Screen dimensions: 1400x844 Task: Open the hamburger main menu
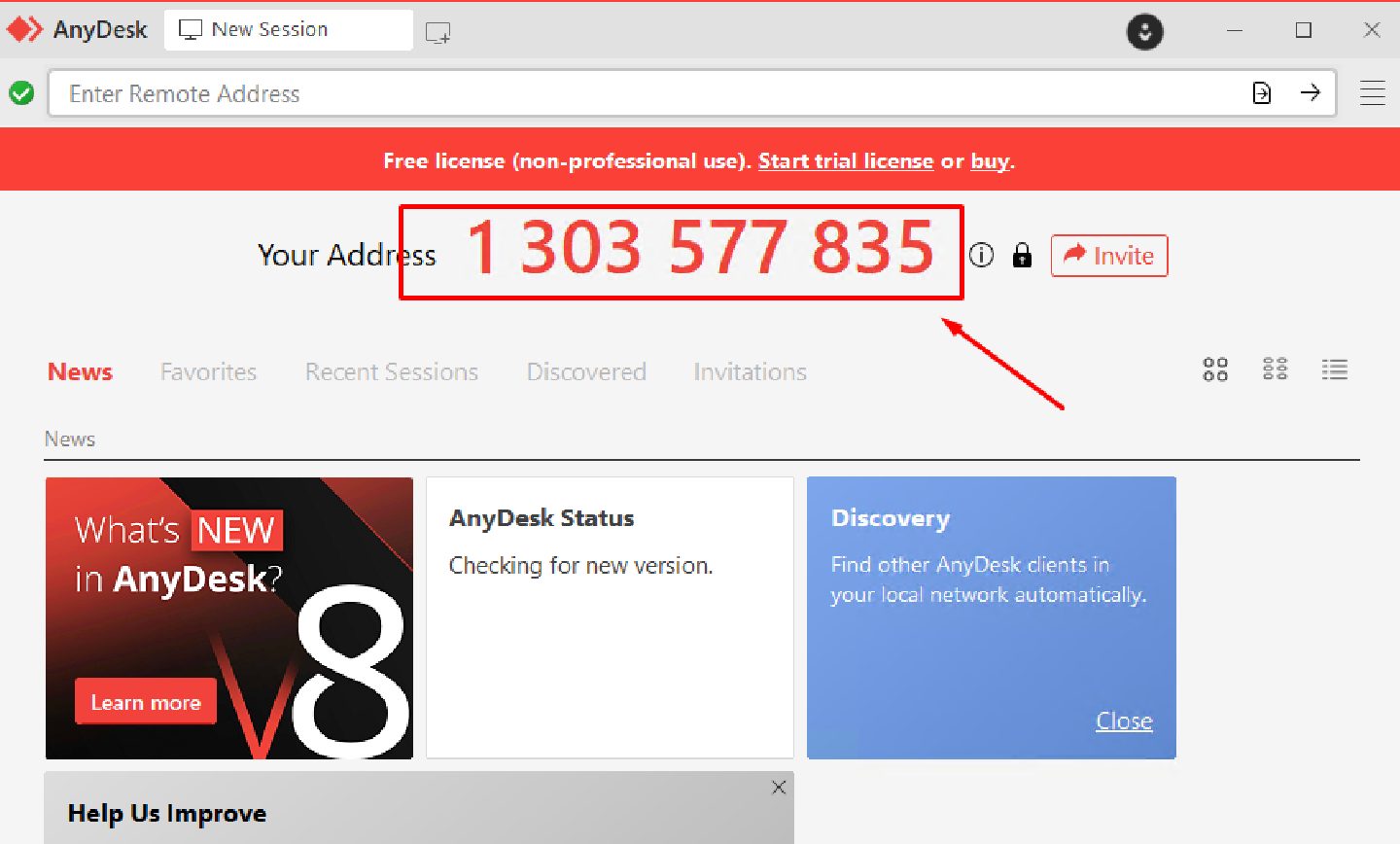(x=1372, y=93)
